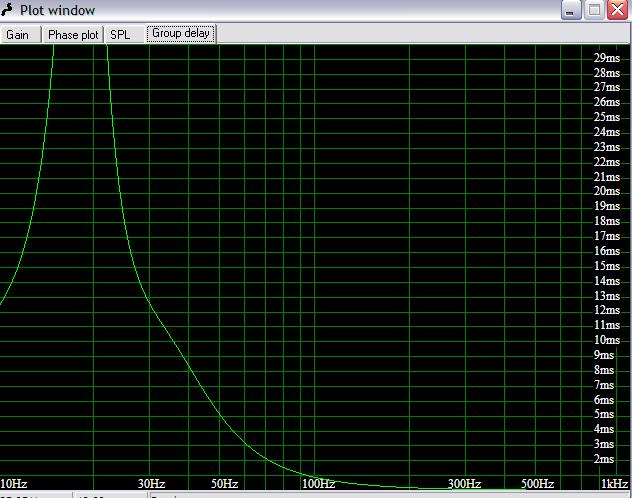Click the 2ms label on delay axis
This screenshot has width=632, height=498.
coord(604,459)
